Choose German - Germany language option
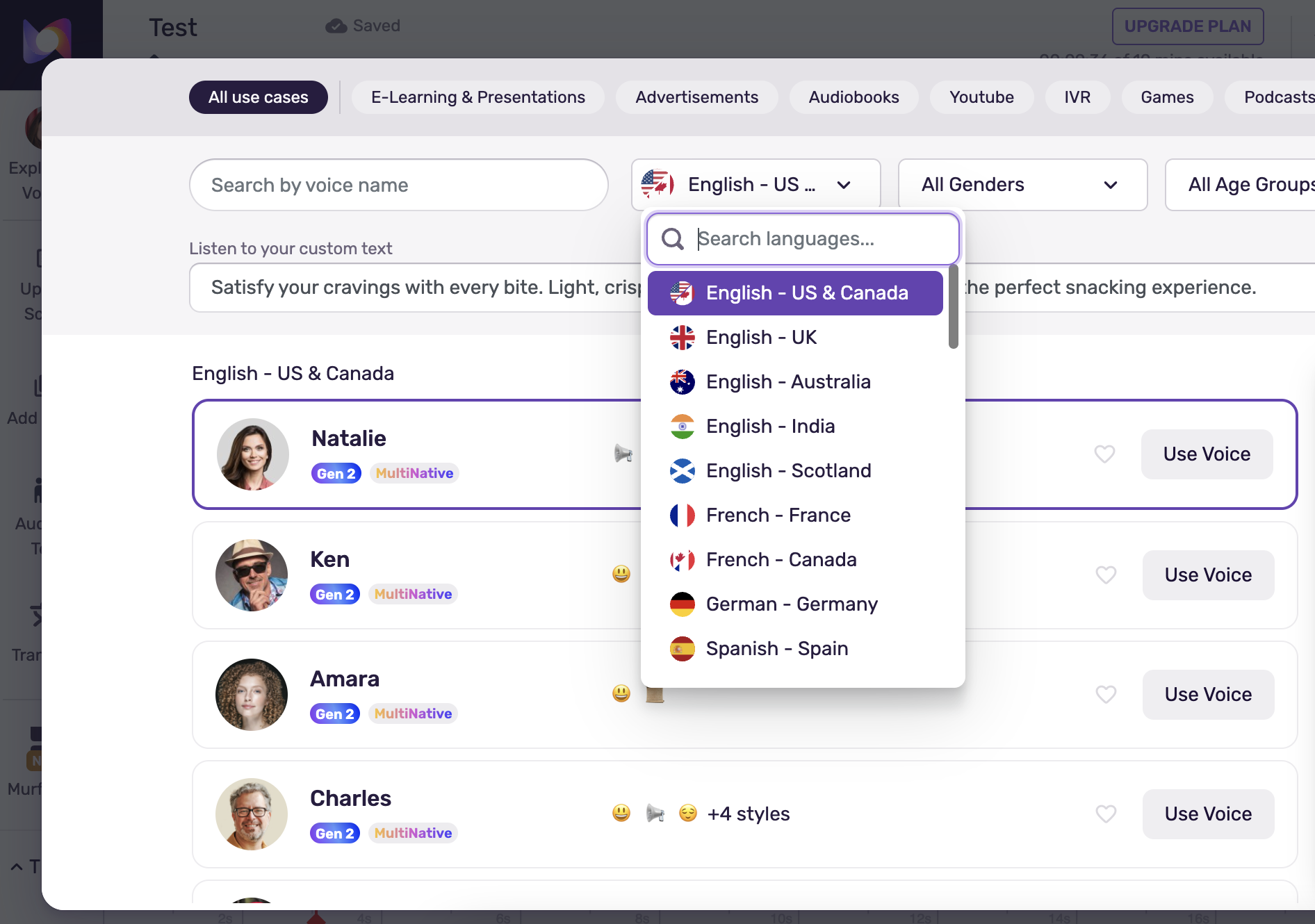1315x924 pixels. 792,604
